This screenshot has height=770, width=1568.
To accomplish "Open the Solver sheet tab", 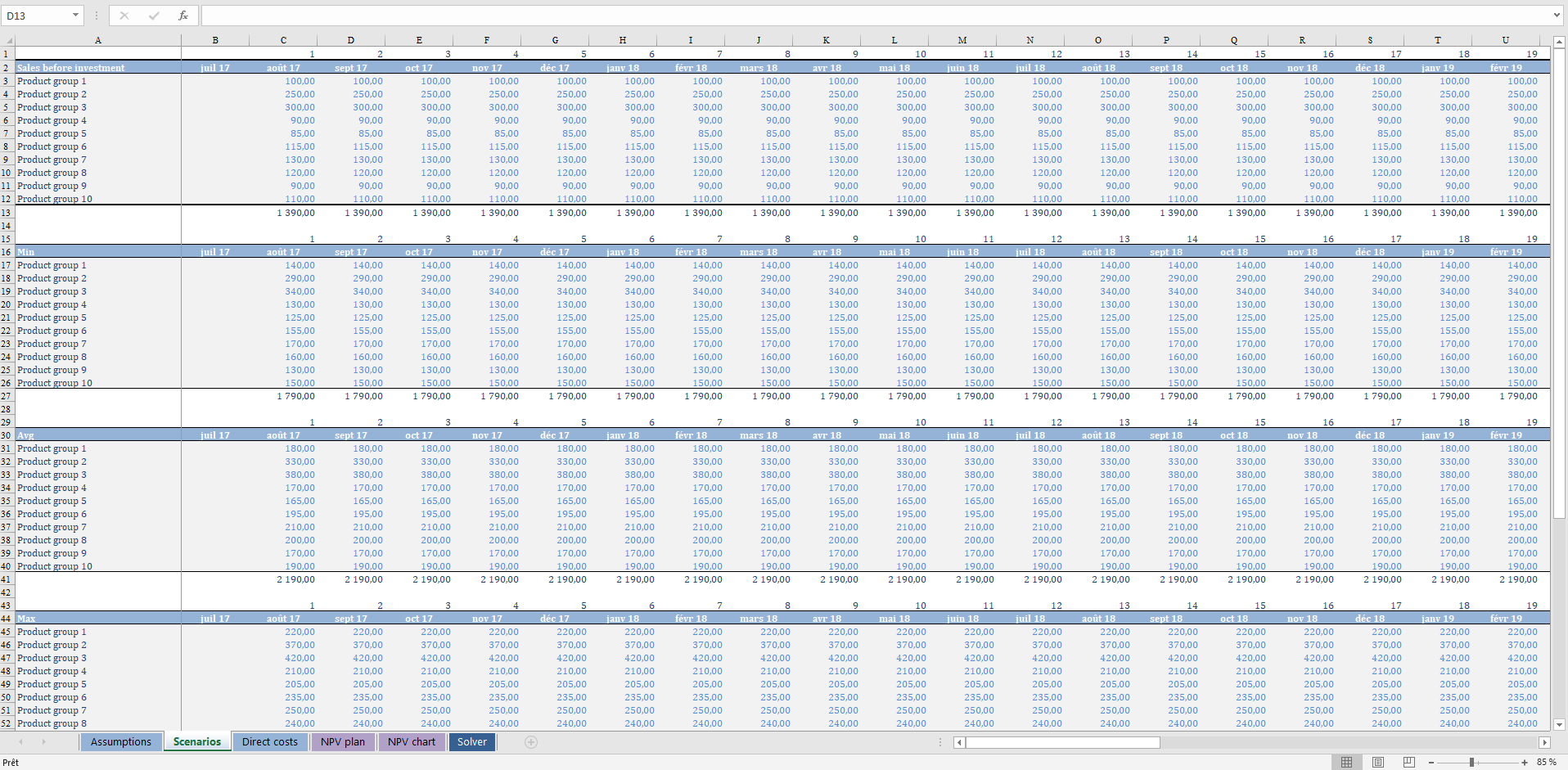I will coord(472,741).
